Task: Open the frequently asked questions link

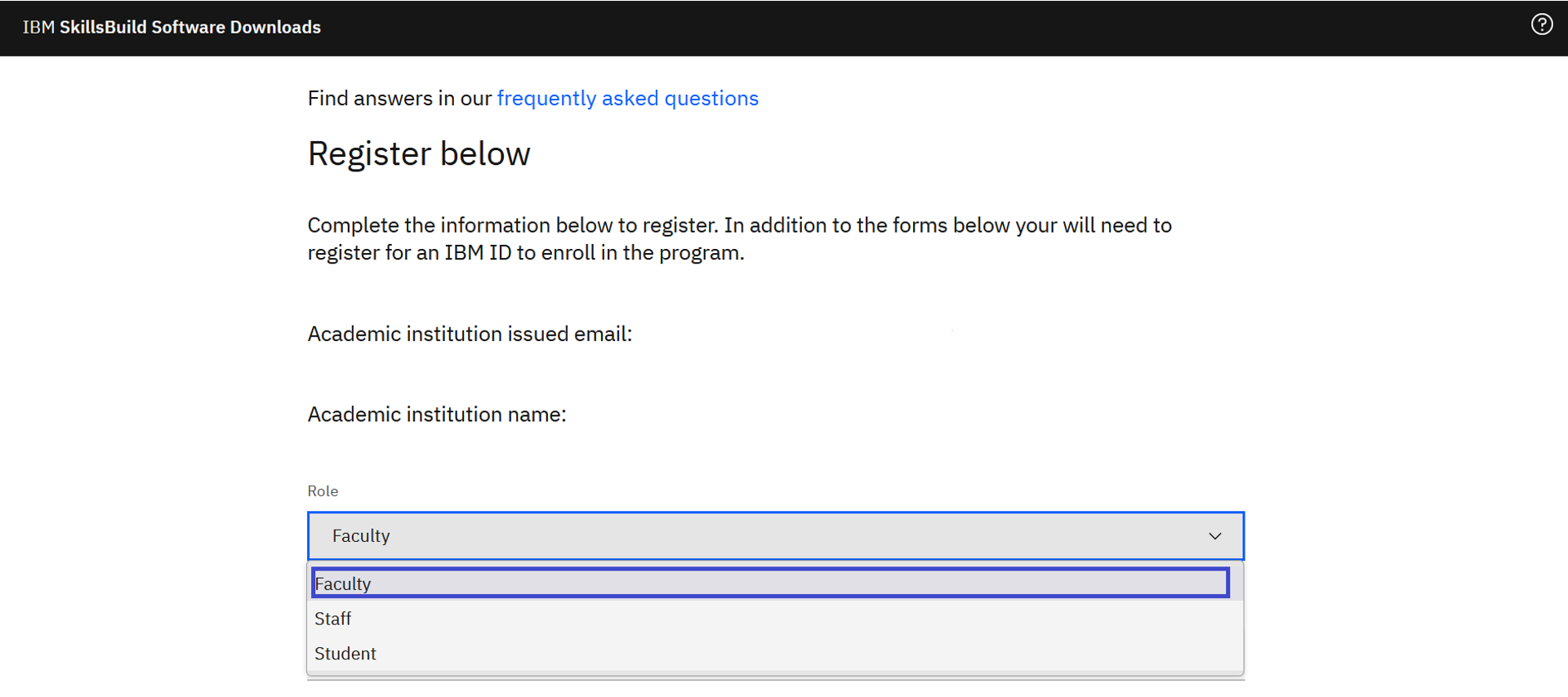Action: pos(627,99)
